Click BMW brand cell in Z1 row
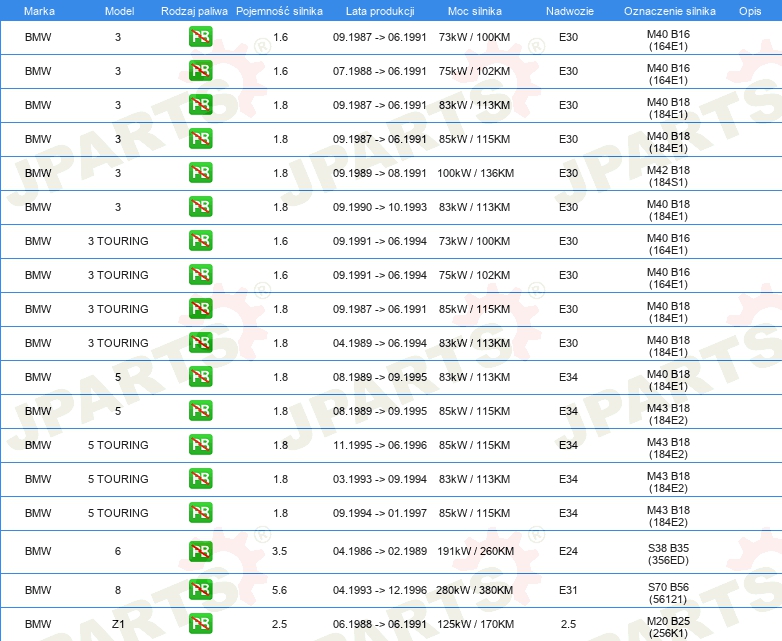 click(x=38, y=624)
